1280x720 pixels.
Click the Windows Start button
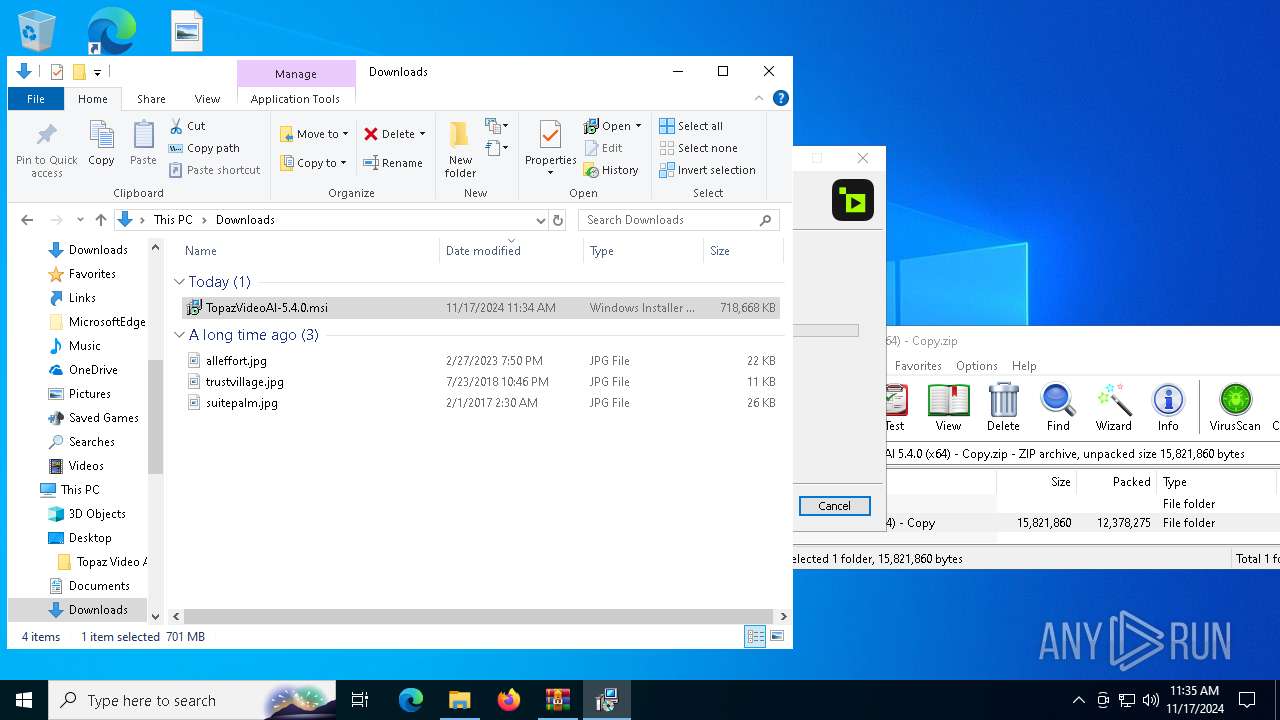pyautogui.click(x=24, y=700)
